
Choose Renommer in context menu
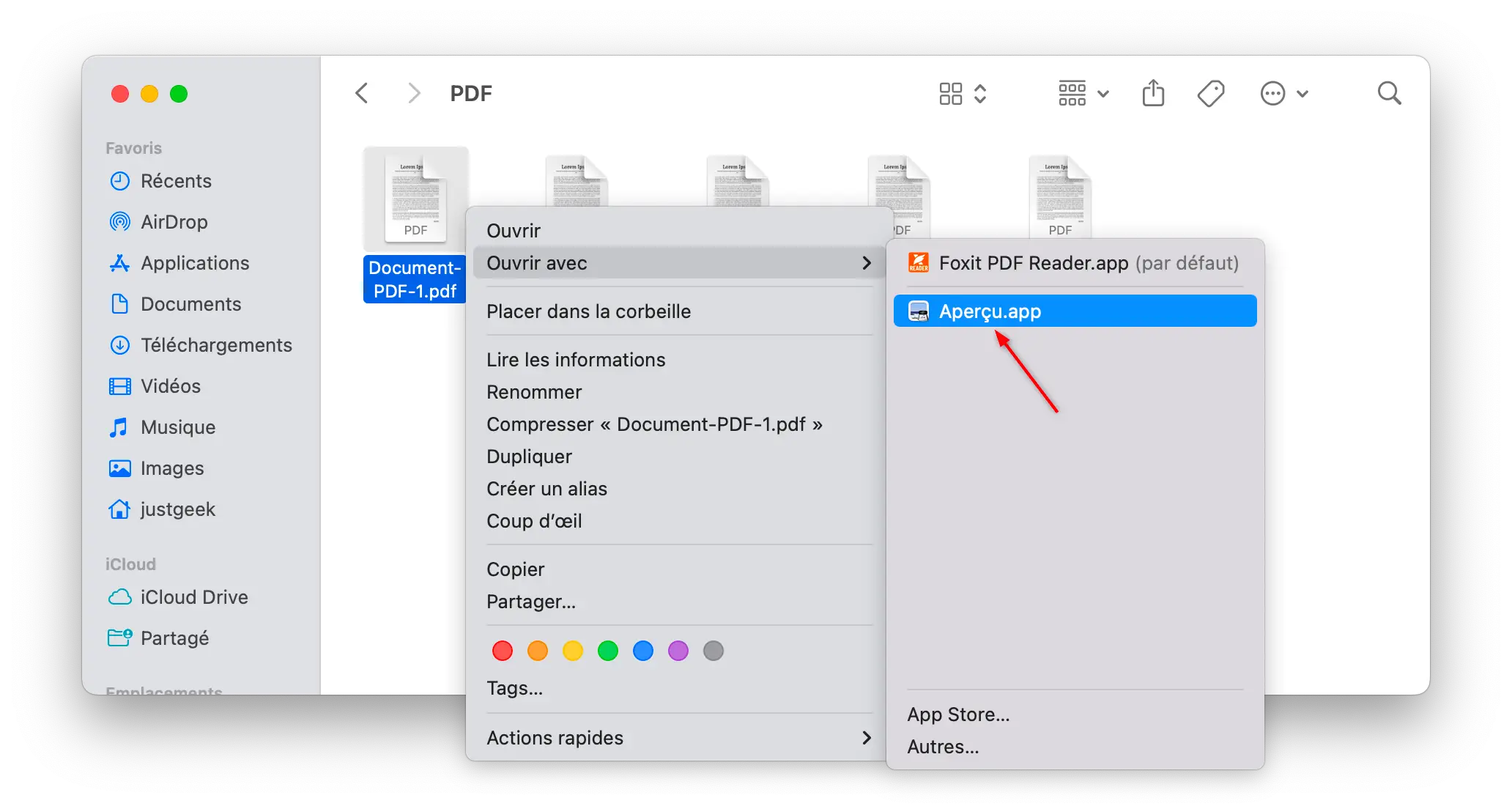click(x=679, y=392)
